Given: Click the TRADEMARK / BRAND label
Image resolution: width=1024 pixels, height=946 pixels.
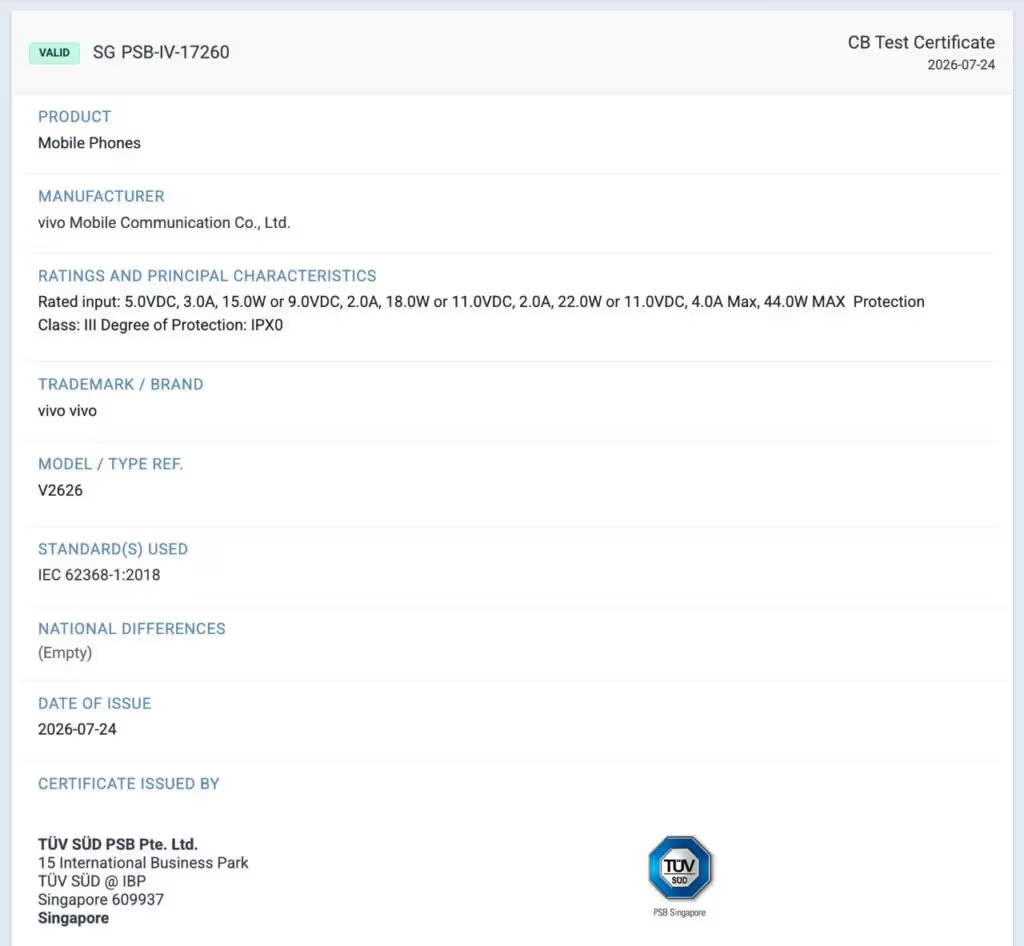Looking at the screenshot, I should click(x=120, y=385).
